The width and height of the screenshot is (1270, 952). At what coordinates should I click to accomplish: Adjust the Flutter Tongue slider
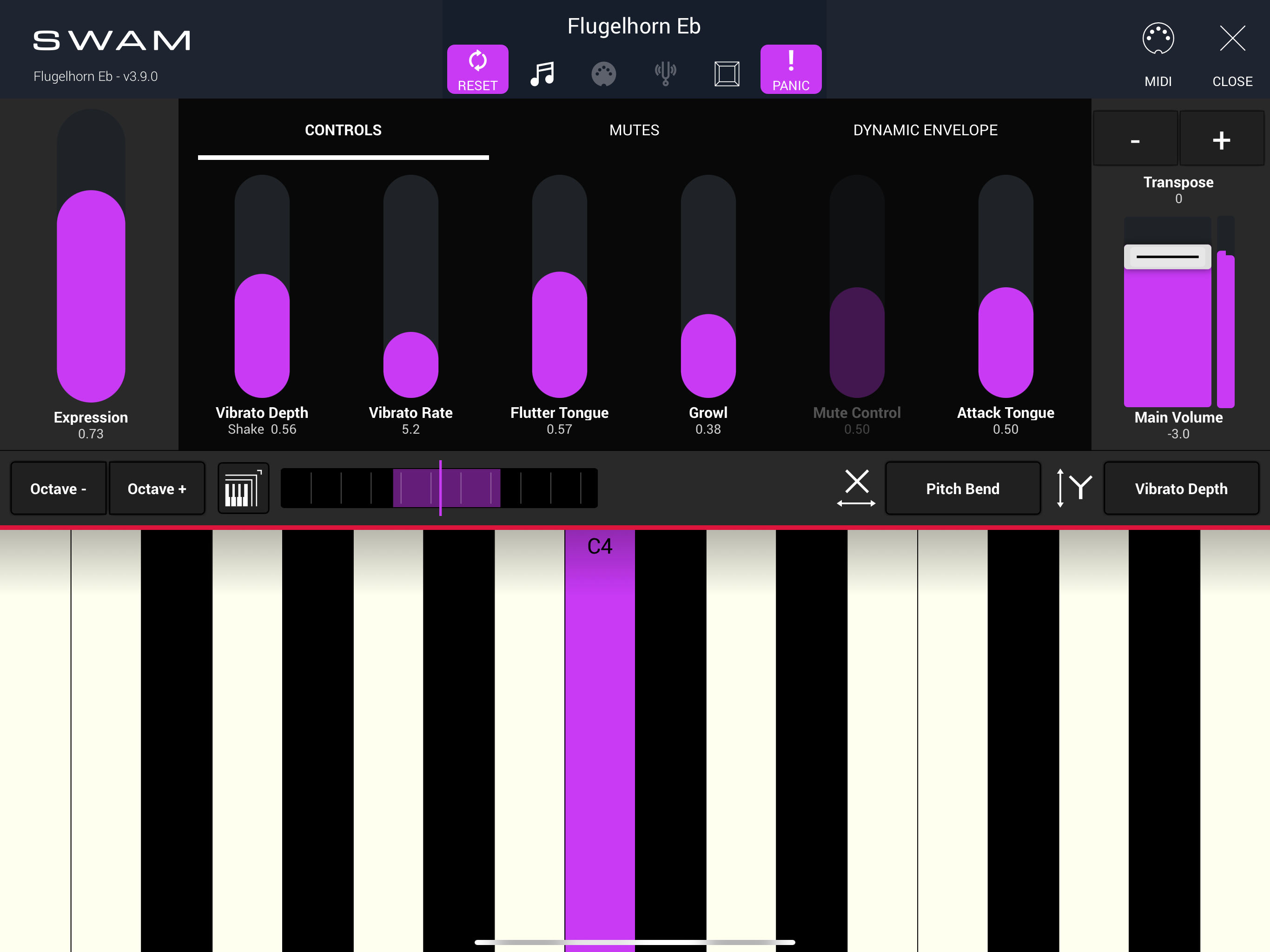[559, 286]
